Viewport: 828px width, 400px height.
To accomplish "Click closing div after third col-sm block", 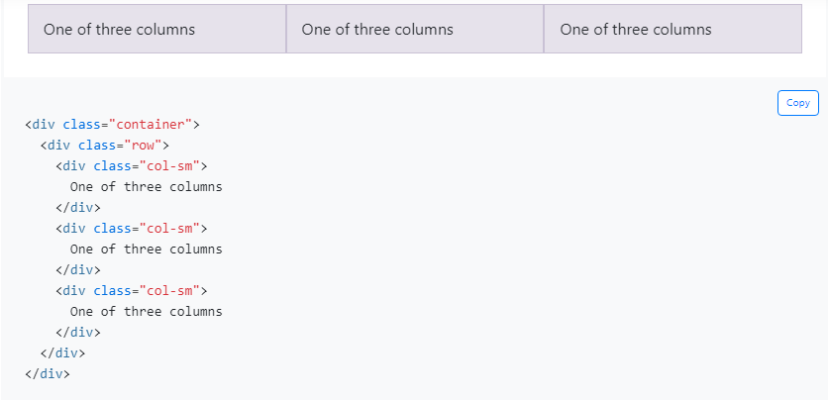I will (x=78, y=332).
